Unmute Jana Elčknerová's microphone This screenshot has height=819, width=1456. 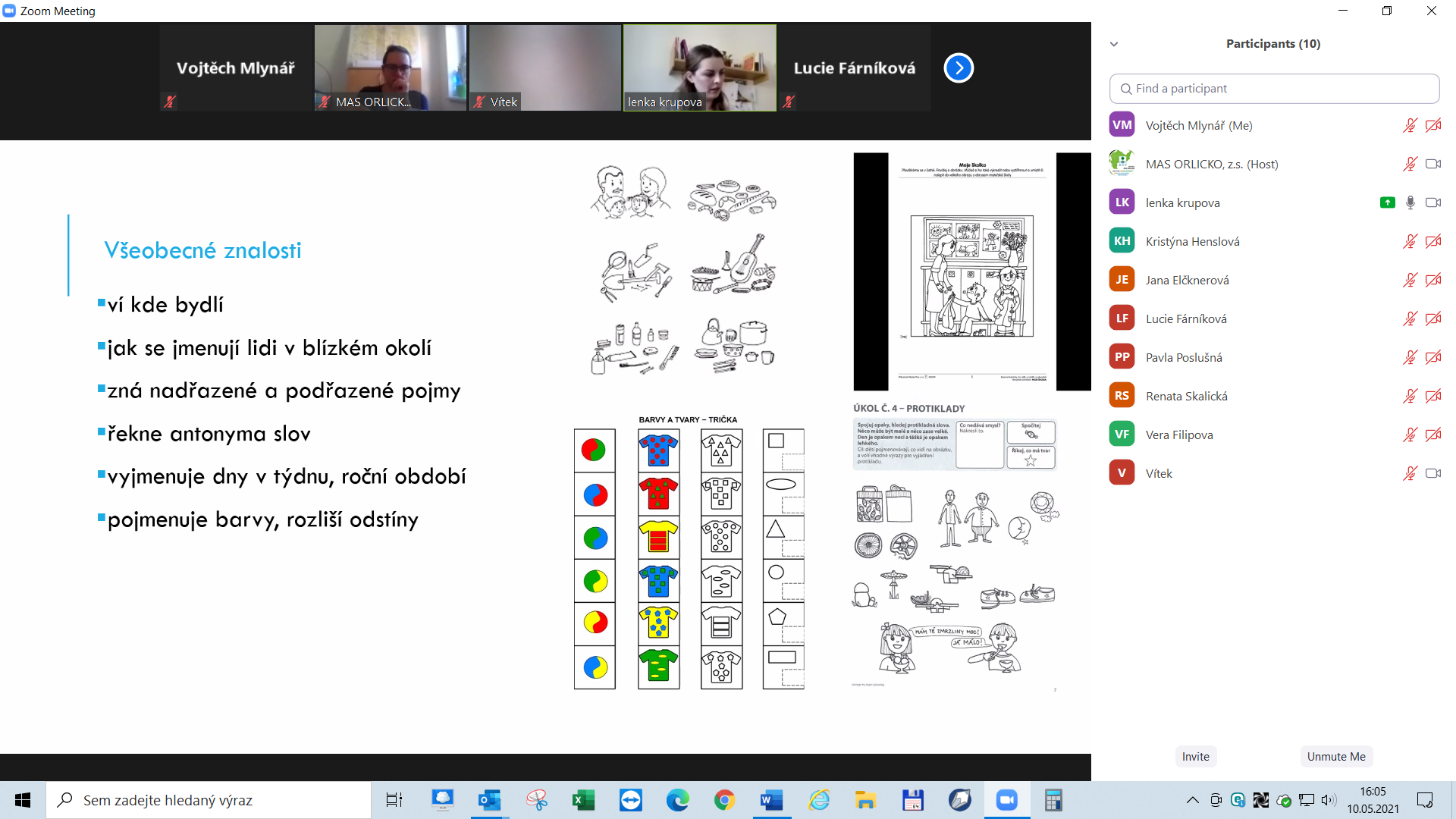[1410, 280]
